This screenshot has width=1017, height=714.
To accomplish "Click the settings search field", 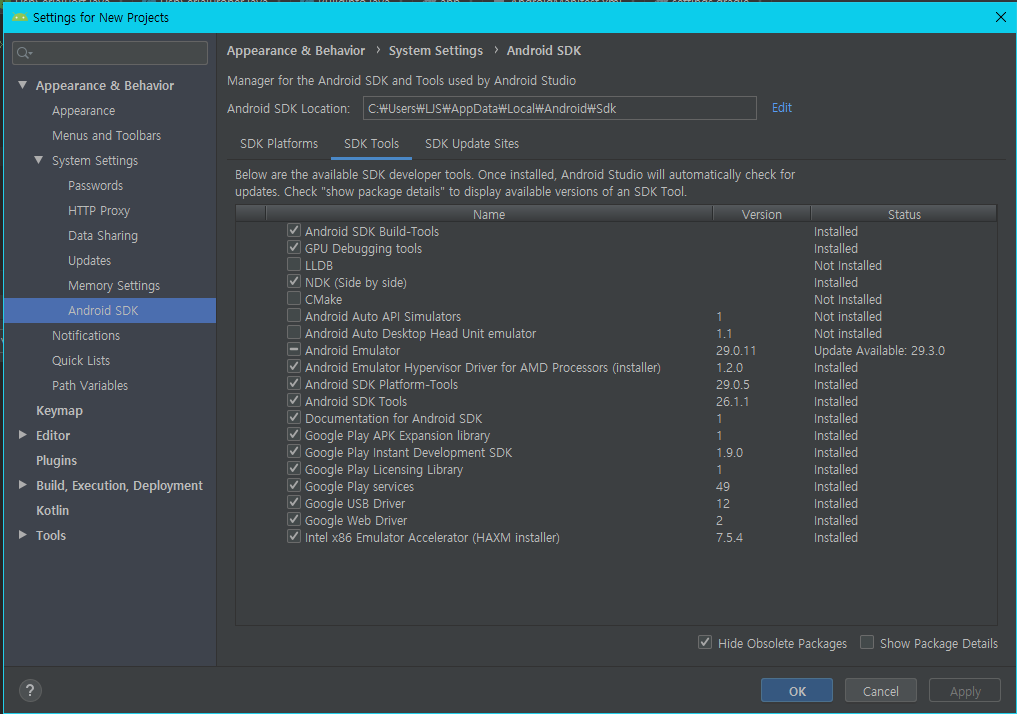I will pyautogui.click(x=110, y=53).
